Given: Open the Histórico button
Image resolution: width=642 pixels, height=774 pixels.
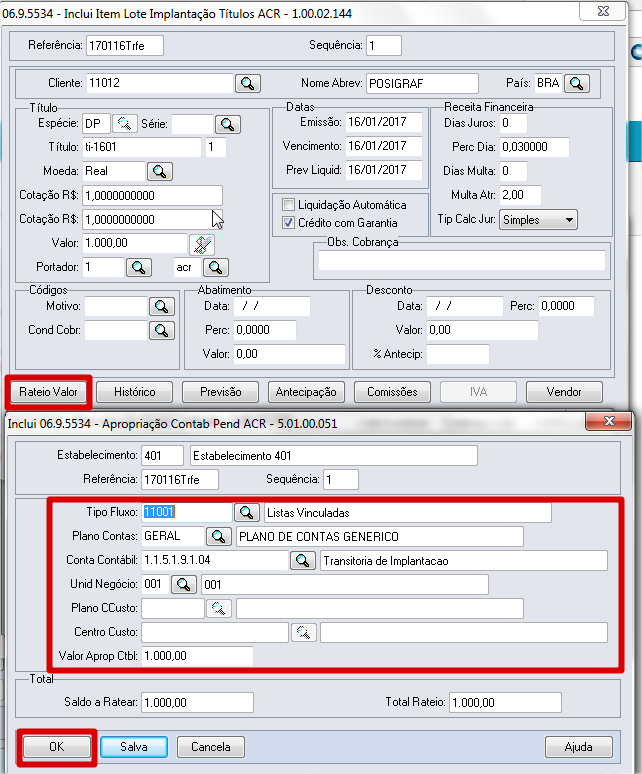Looking at the screenshot, I should (x=135, y=392).
